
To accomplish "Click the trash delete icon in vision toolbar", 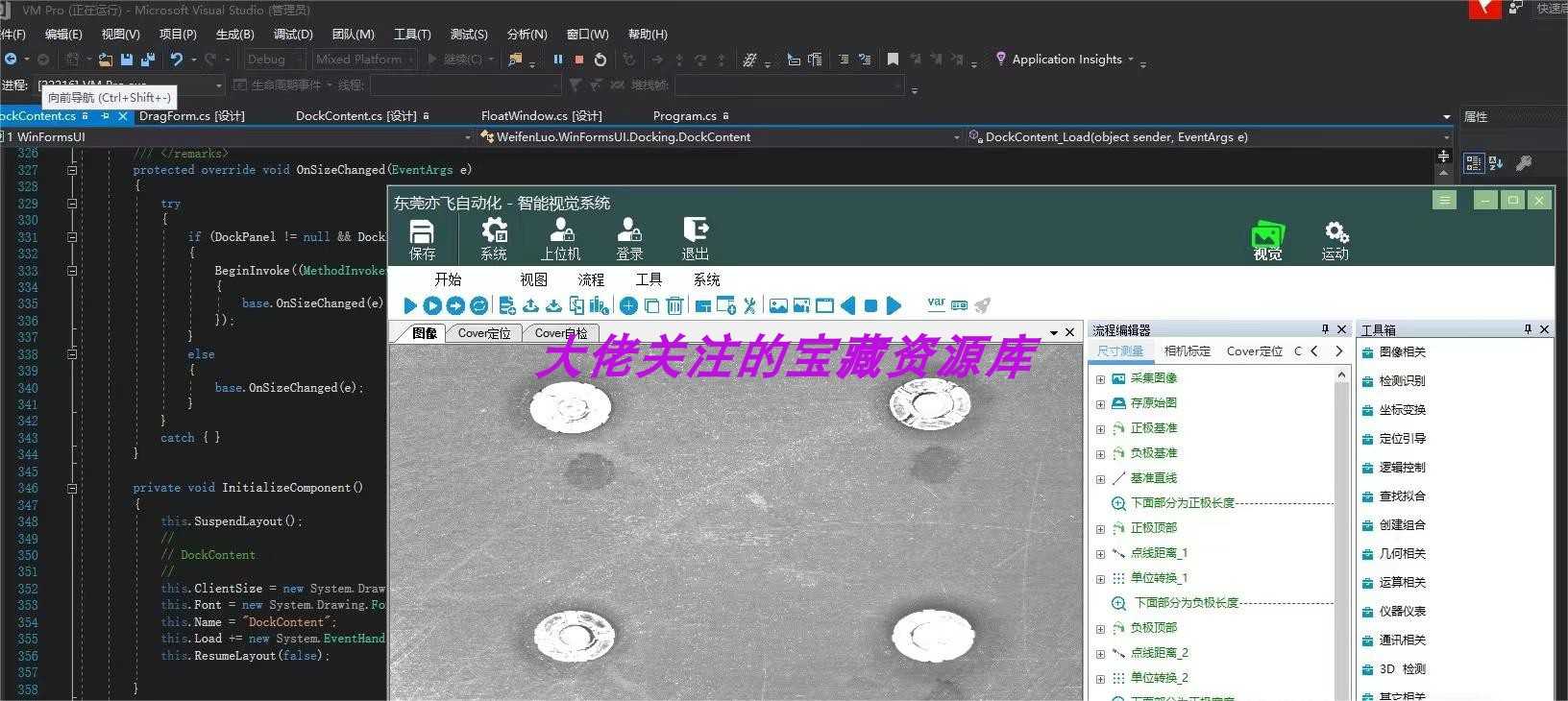I will click(x=674, y=305).
